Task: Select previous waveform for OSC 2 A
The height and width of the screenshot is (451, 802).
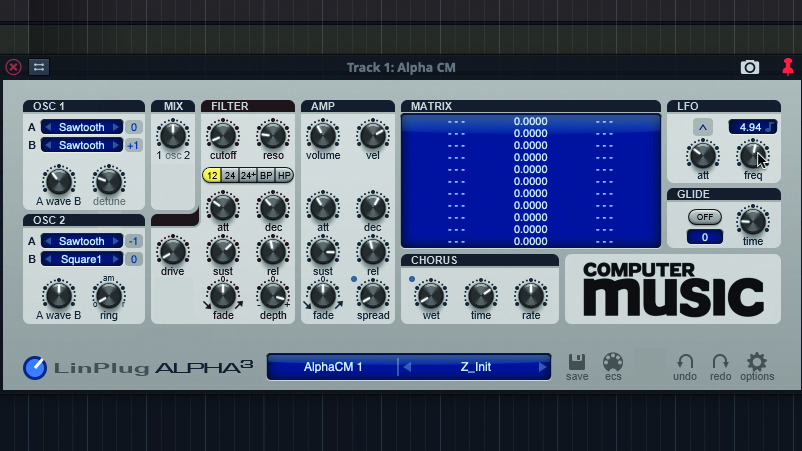Action: [48, 241]
